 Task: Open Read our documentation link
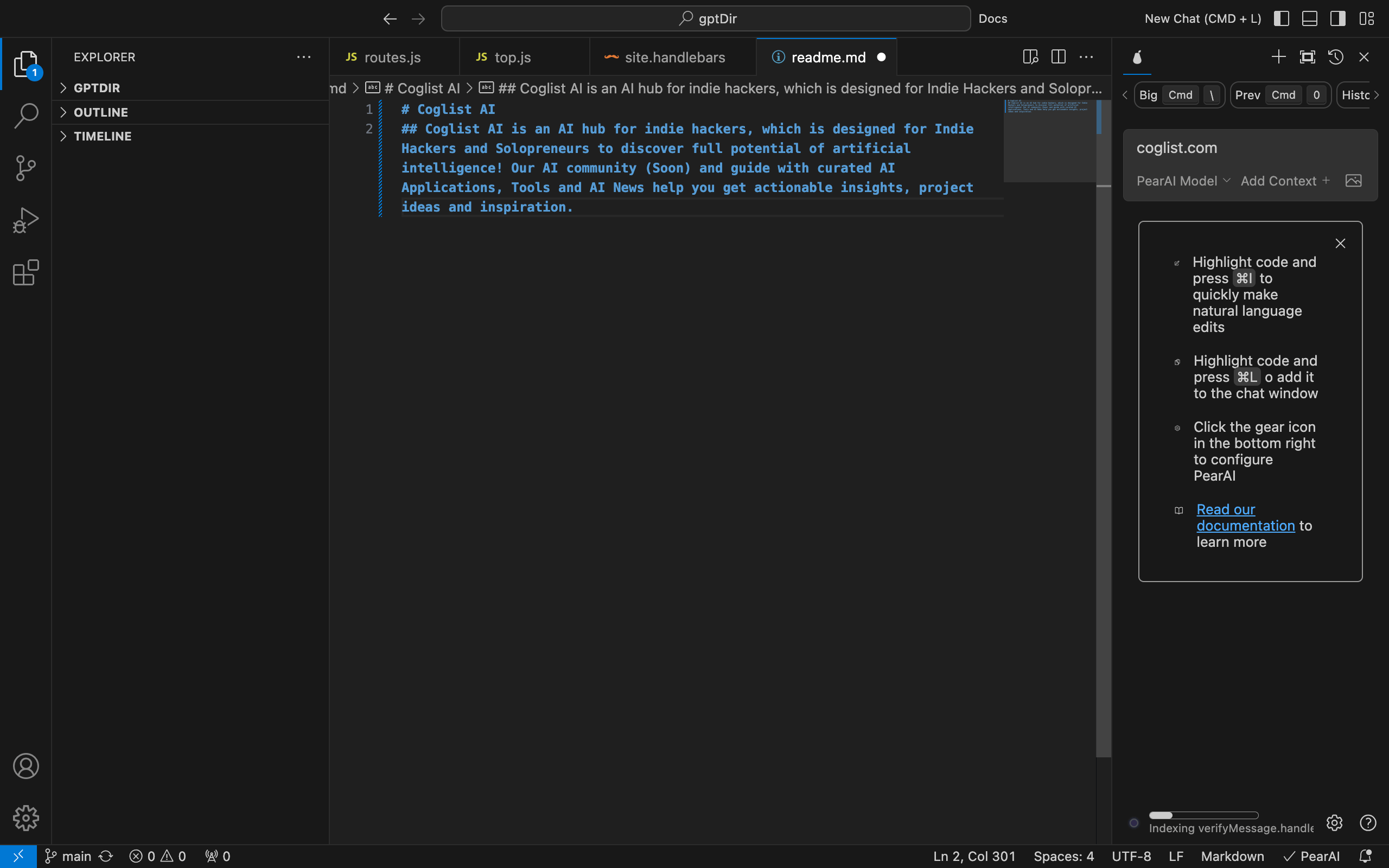click(x=1246, y=517)
